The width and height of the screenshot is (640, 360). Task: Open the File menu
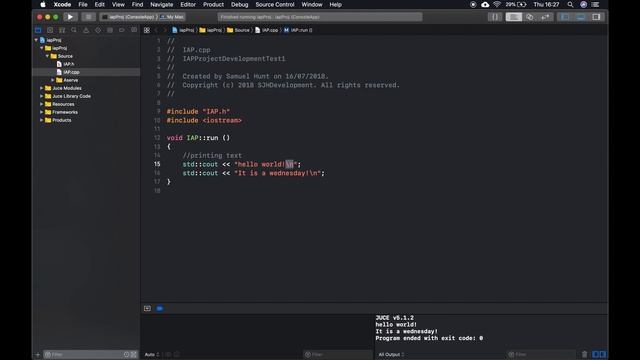click(x=83, y=4)
